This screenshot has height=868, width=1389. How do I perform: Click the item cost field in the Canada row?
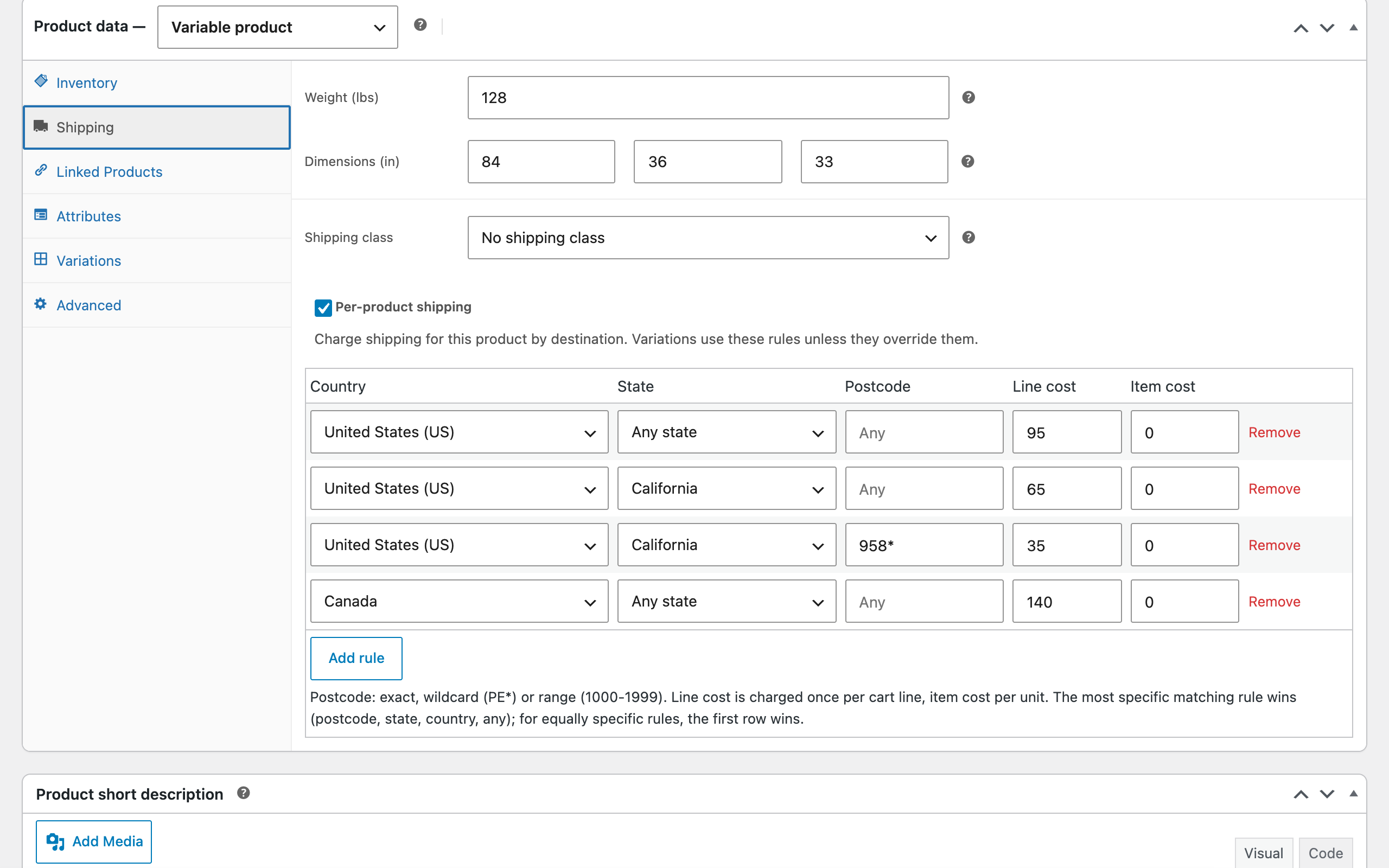point(1184,601)
